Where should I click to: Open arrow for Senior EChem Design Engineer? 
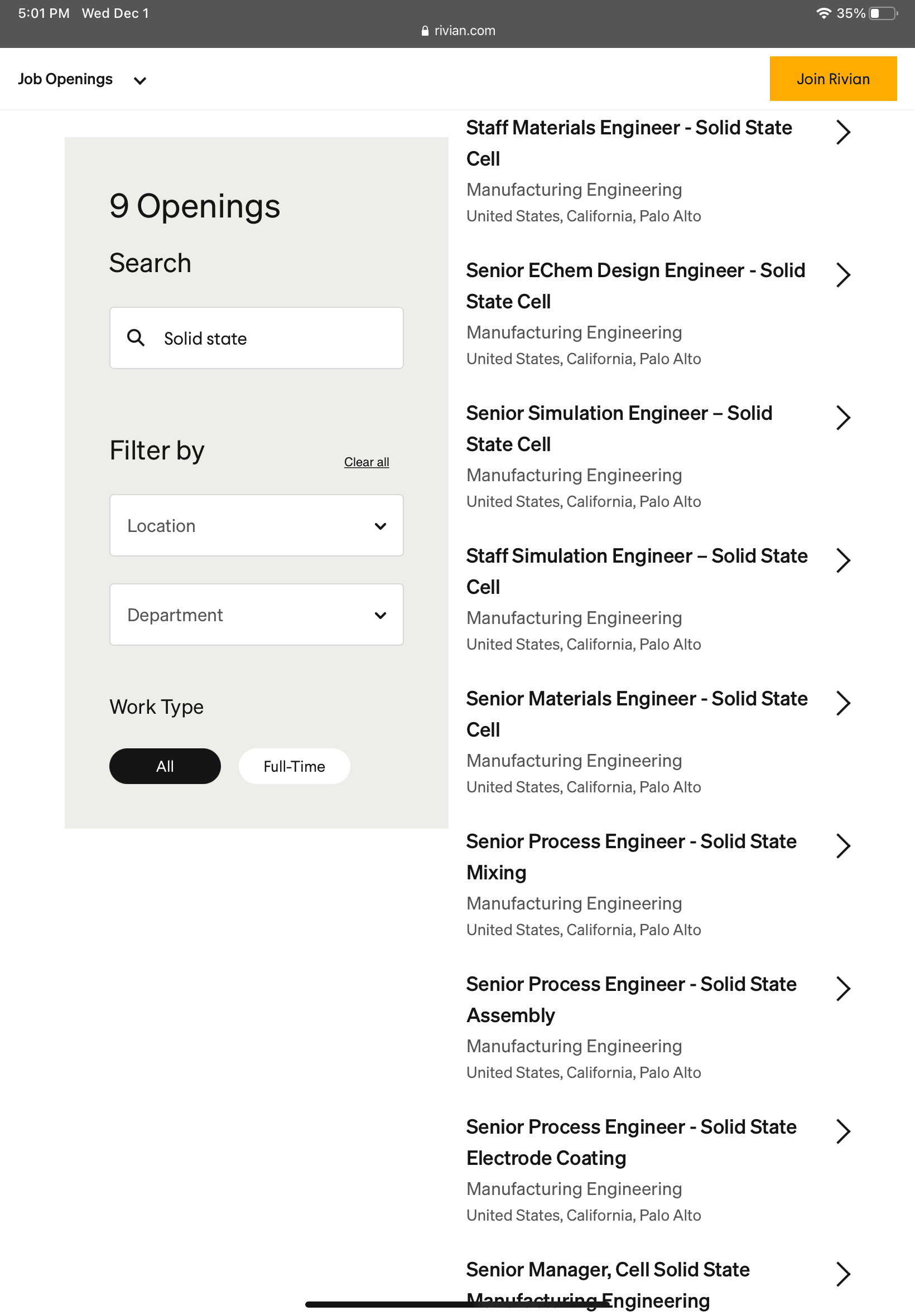(x=843, y=275)
